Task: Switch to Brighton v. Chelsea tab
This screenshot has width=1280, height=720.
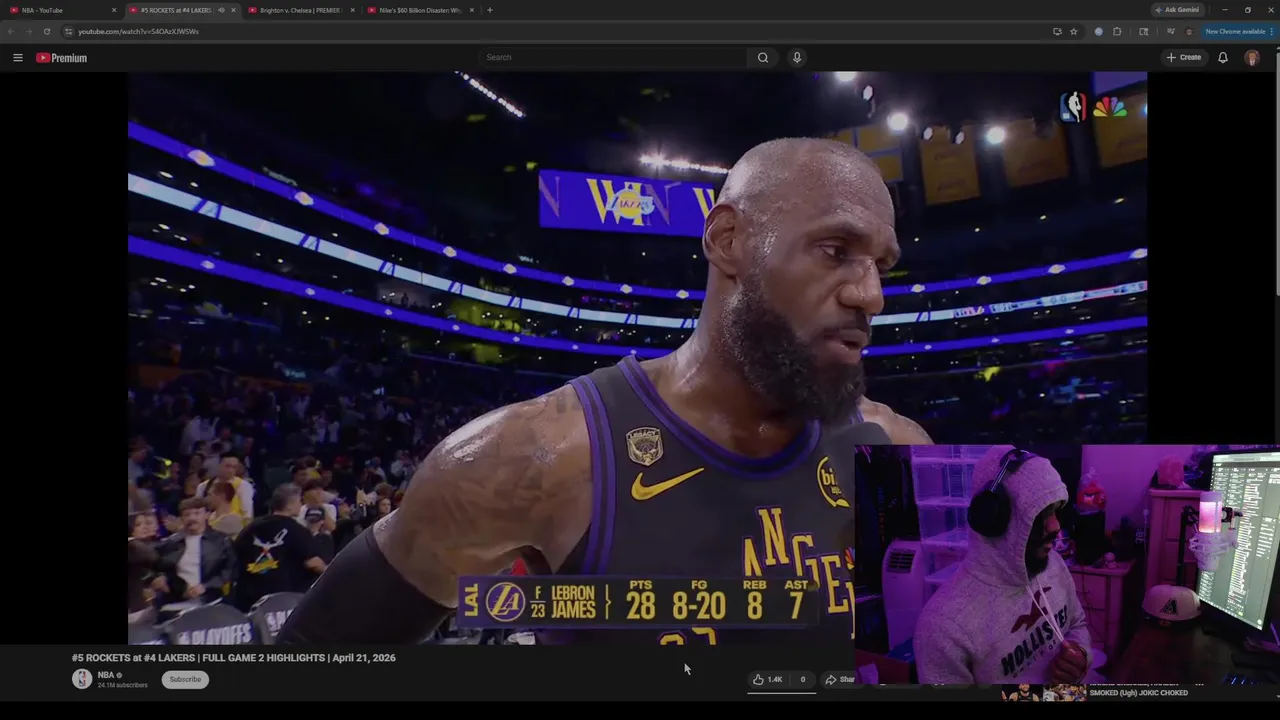Action: tap(299, 10)
